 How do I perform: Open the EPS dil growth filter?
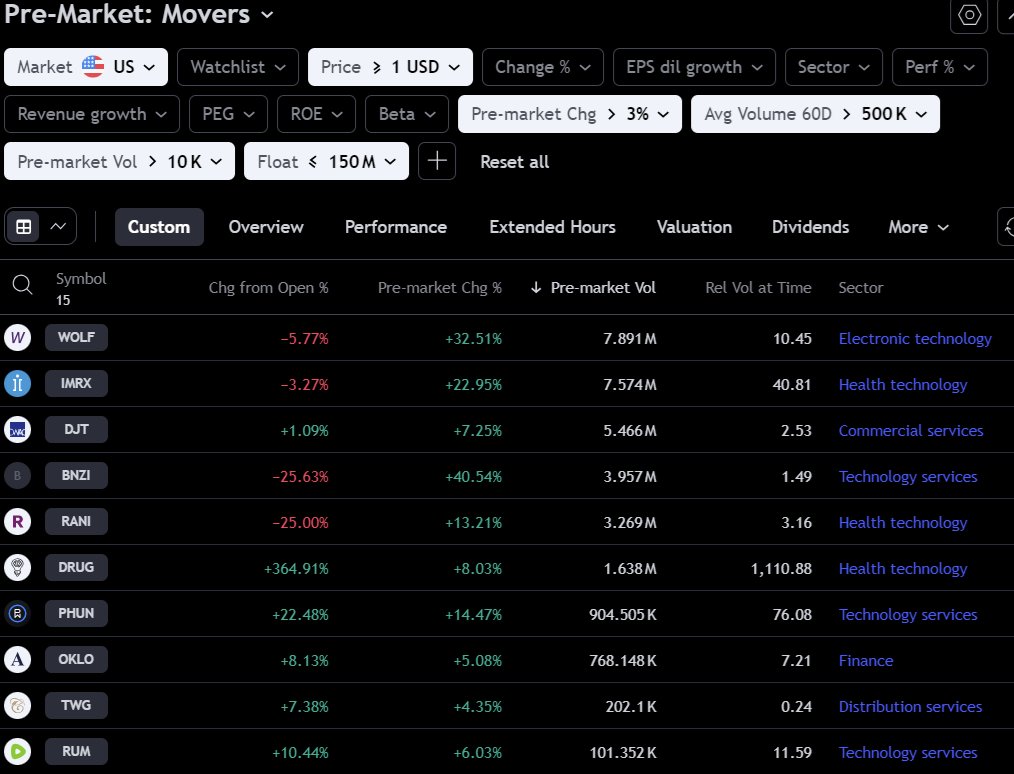[694, 67]
